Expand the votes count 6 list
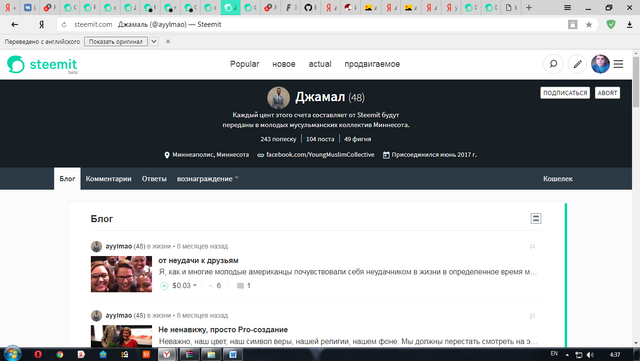The height and width of the screenshot is (361, 640). coord(215,286)
